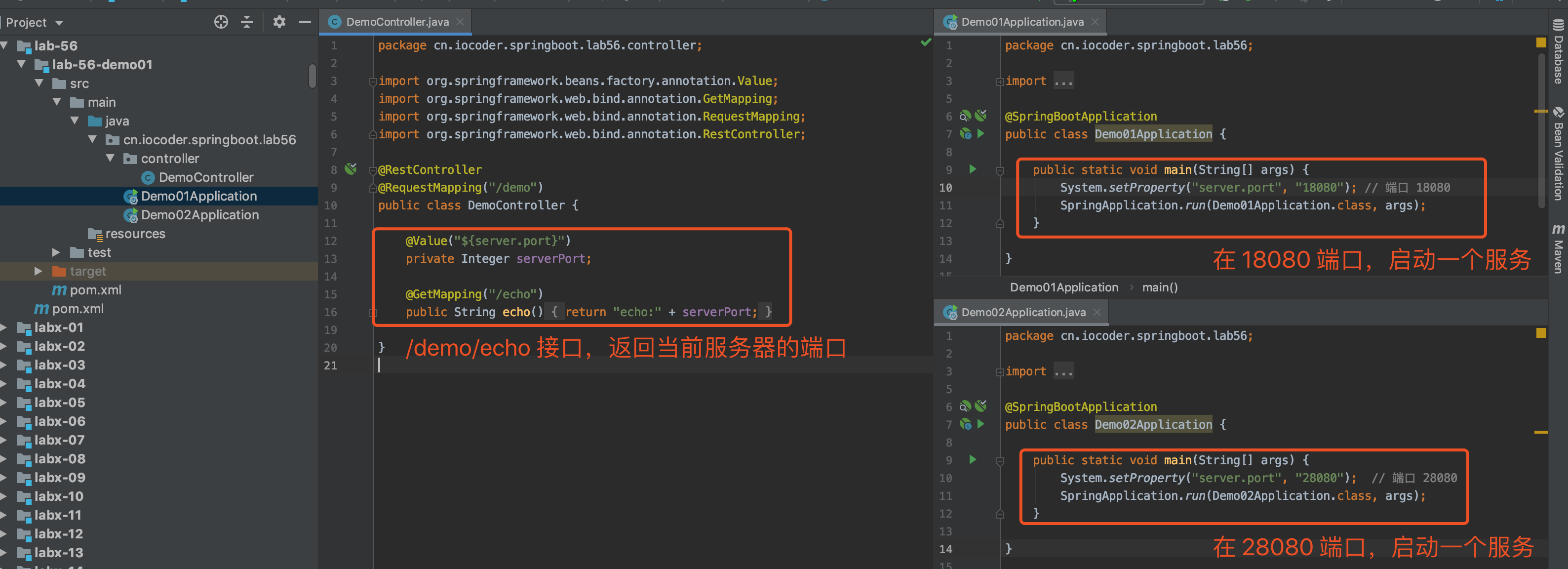Image resolution: width=1568 pixels, height=569 pixels.
Task: Click the Spring run icon next to Demo01Application class
Action: [x=981, y=134]
